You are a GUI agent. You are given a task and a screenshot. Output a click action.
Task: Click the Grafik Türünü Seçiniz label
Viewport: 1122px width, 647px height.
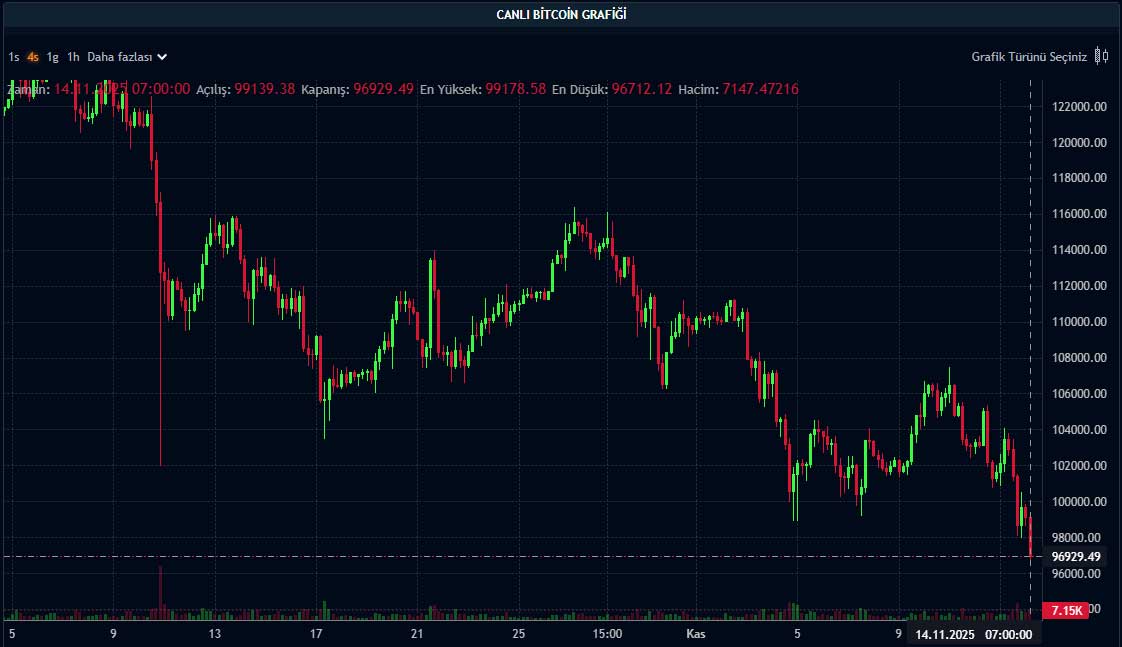click(x=1030, y=56)
